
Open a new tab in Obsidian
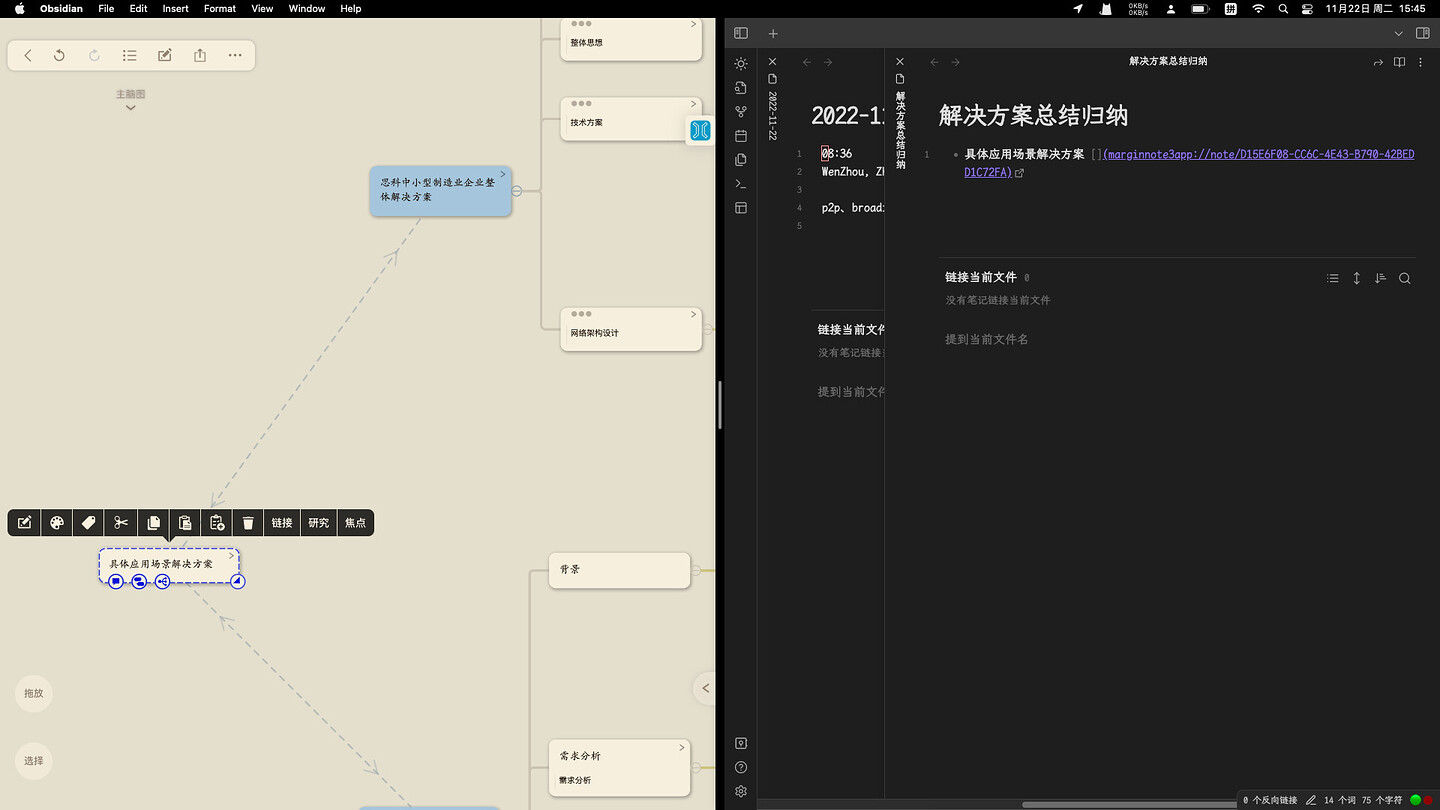(772, 33)
